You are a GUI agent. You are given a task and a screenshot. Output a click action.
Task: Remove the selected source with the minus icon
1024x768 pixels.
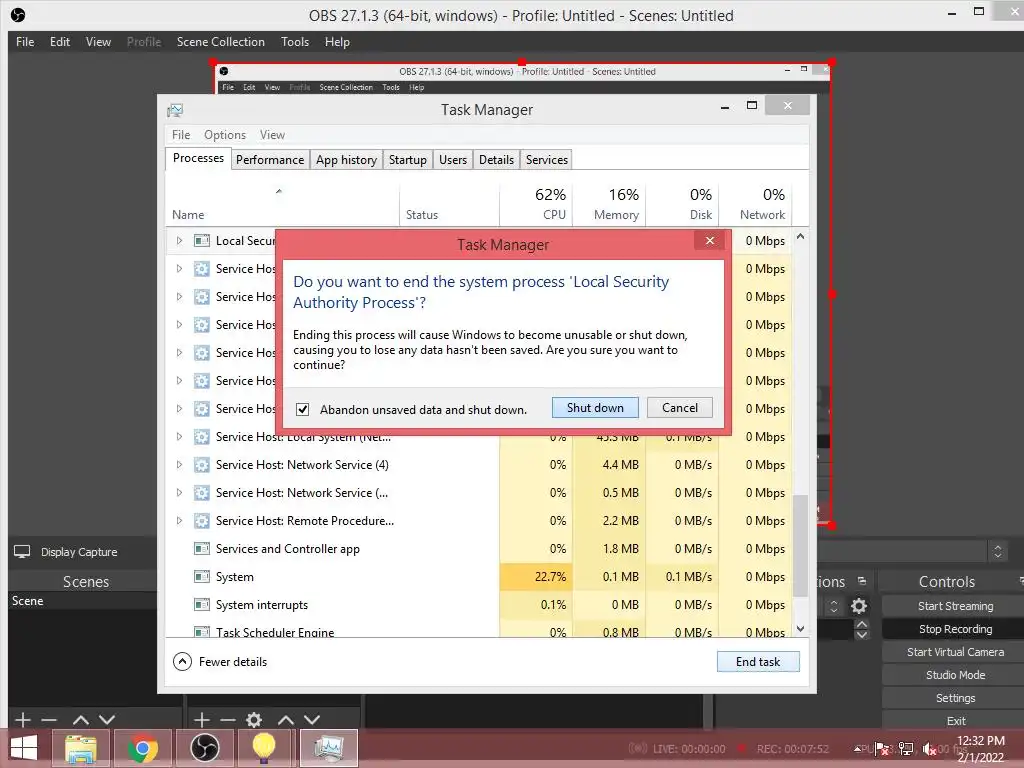(x=227, y=720)
